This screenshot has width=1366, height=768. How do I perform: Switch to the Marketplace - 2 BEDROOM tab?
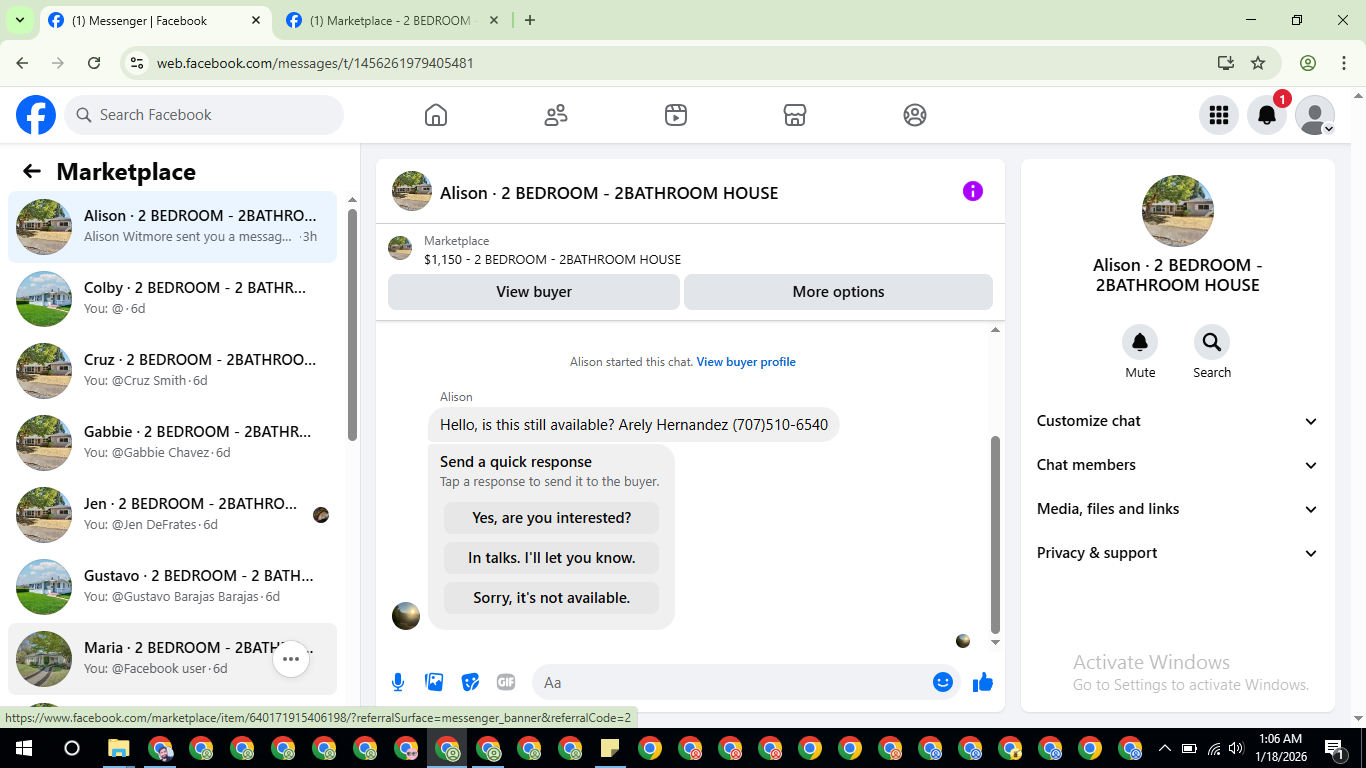click(x=390, y=20)
